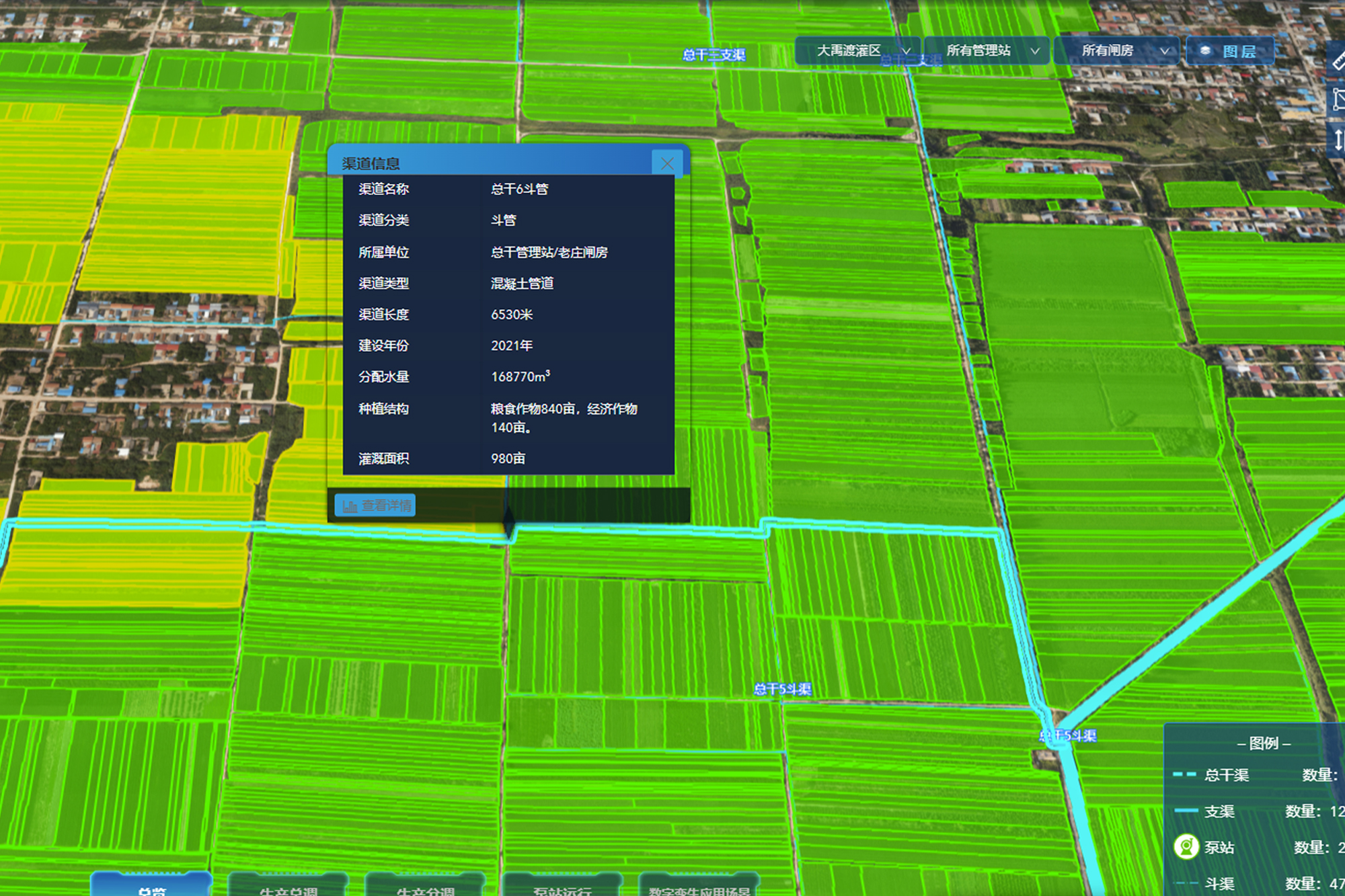Click the 总干渠 dashed legend swatch
Viewport: 1345px width, 896px height.
(1185, 775)
